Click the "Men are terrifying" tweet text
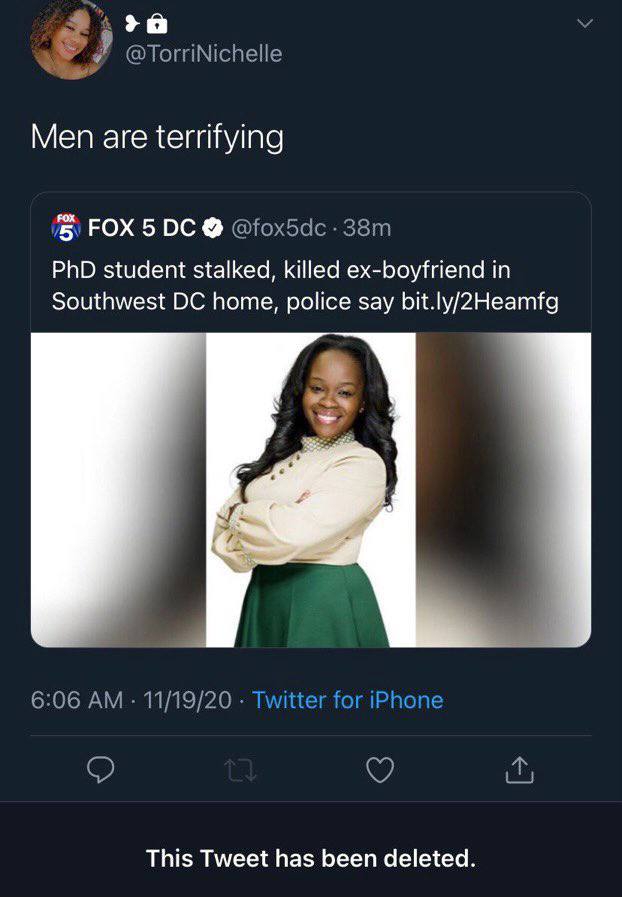Screen dimensions: 622x897 pos(157,136)
